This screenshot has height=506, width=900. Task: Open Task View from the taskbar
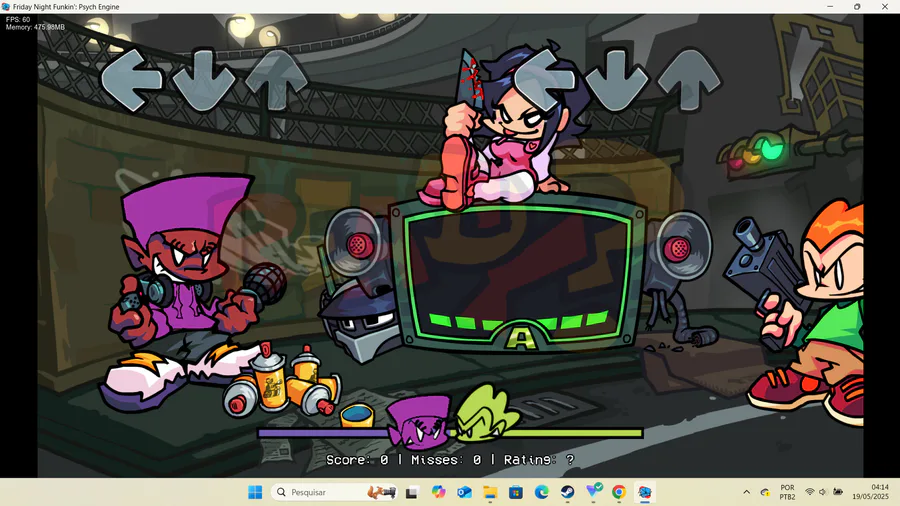pyautogui.click(x=412, y=492)
